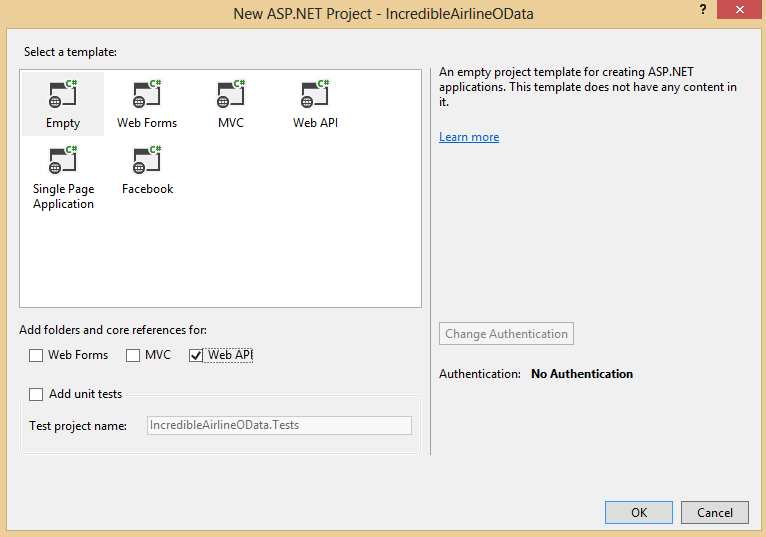766x537 pixels.
Task: Click the 'Authentication:' label
Action: coord(480,374)
